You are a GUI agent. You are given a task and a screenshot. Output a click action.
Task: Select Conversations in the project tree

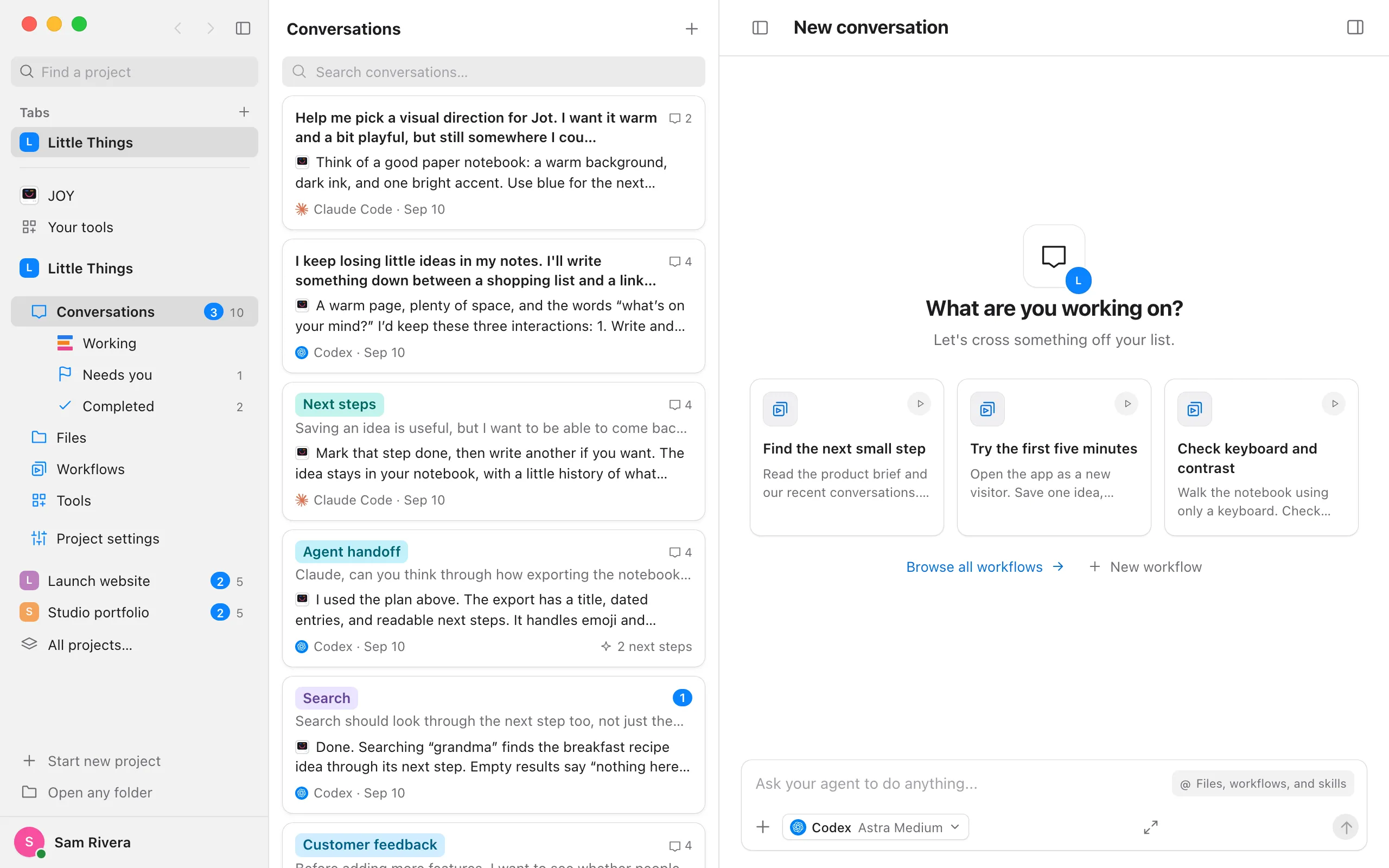[x=135, y=312]
